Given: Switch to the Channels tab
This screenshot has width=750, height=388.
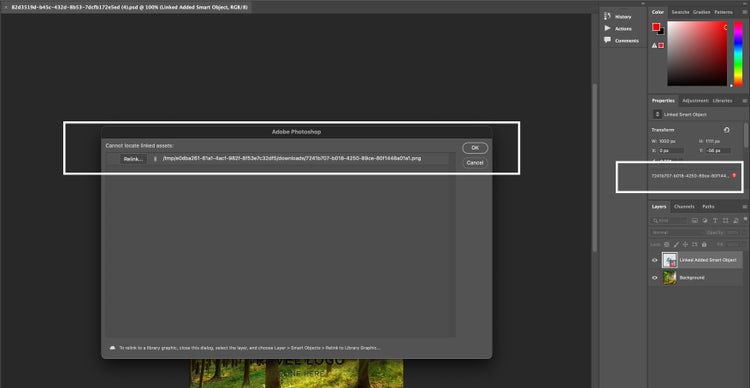Looking at the screenshot, I should 684,207.
